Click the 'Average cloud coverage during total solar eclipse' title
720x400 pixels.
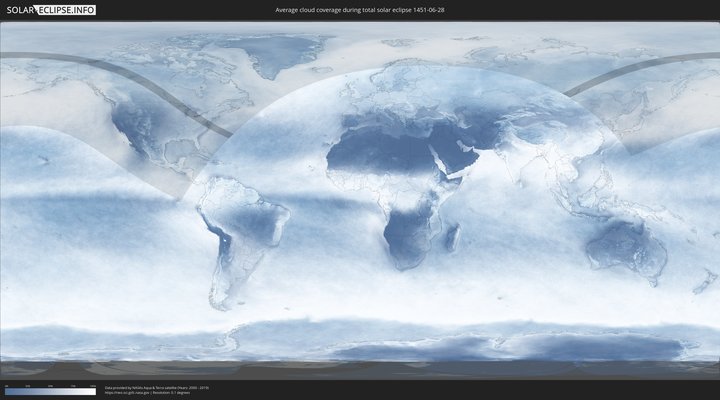coord(360,10)
